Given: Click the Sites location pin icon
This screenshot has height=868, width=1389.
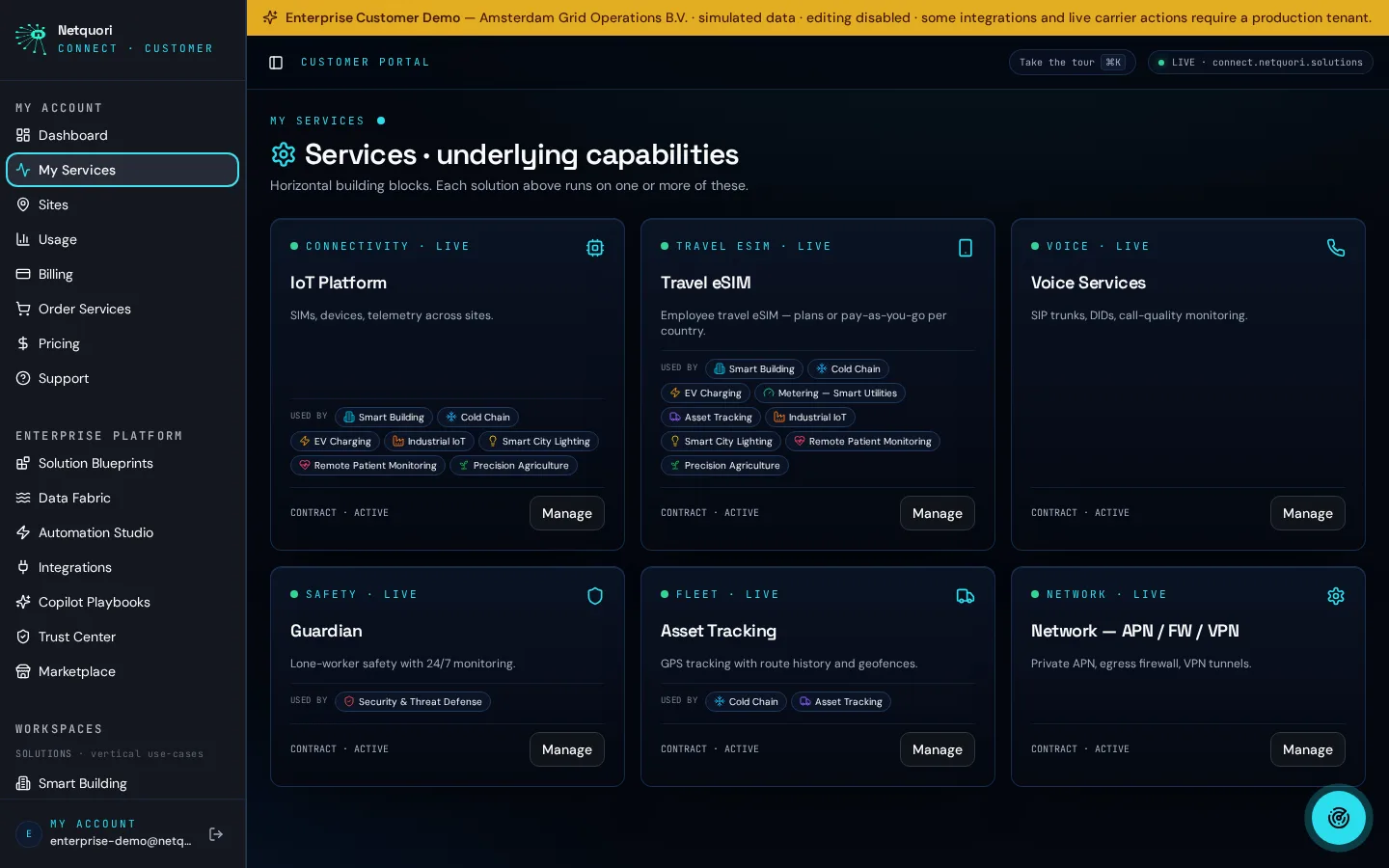Looking at the screenshot, I should (x=23, y=204).
